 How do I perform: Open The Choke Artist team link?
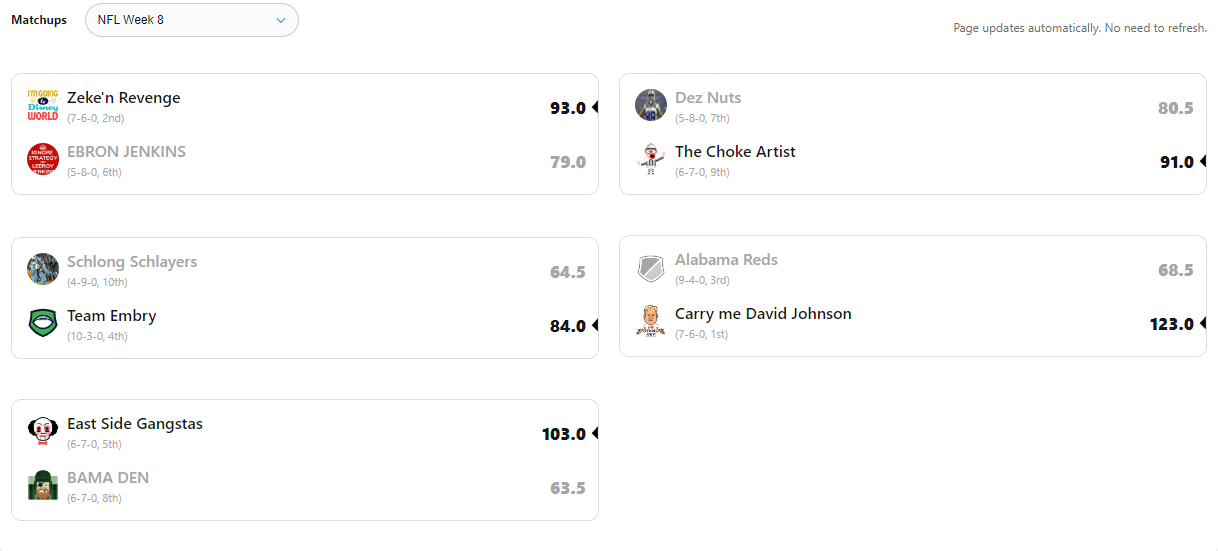pyautogui.click(x=735, y=152)
